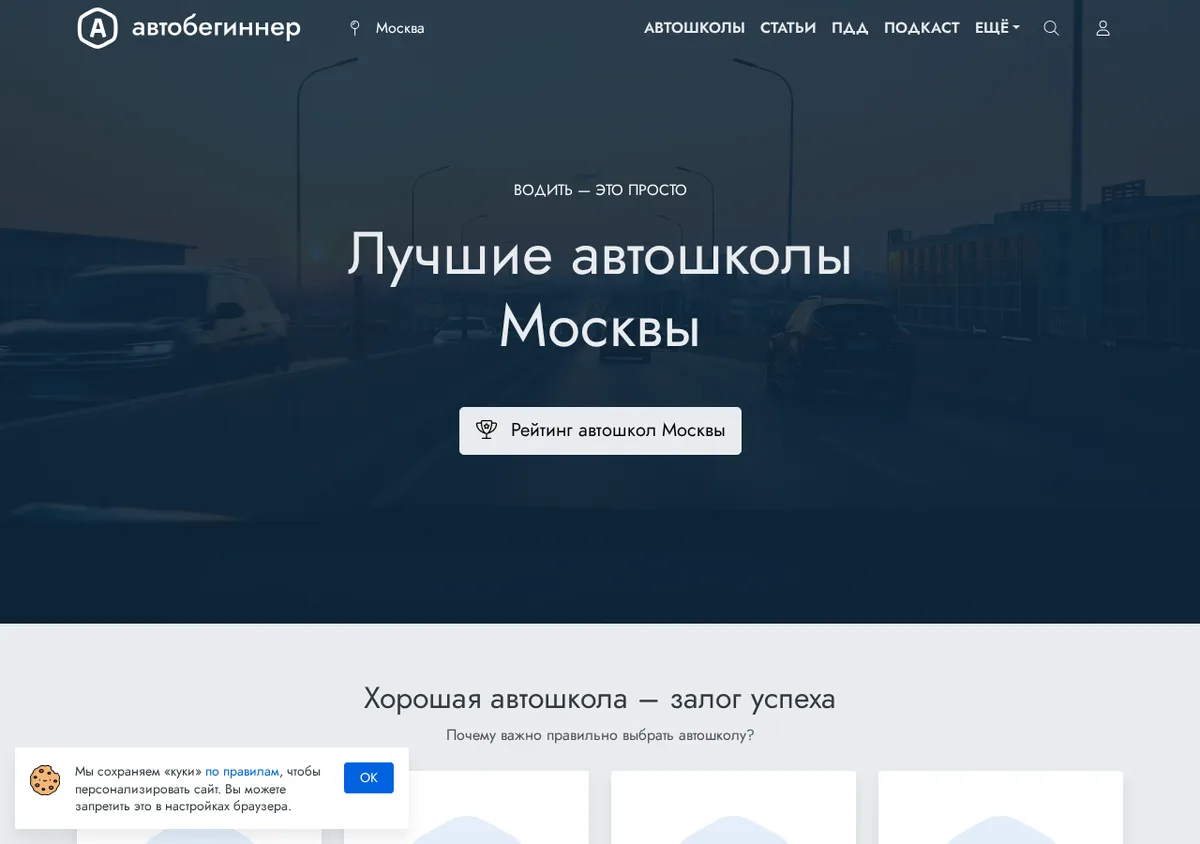Screen dimensions: 1200x844
Task: Go to the СТАТЬИ section
Action: click(x=788, y=28)
